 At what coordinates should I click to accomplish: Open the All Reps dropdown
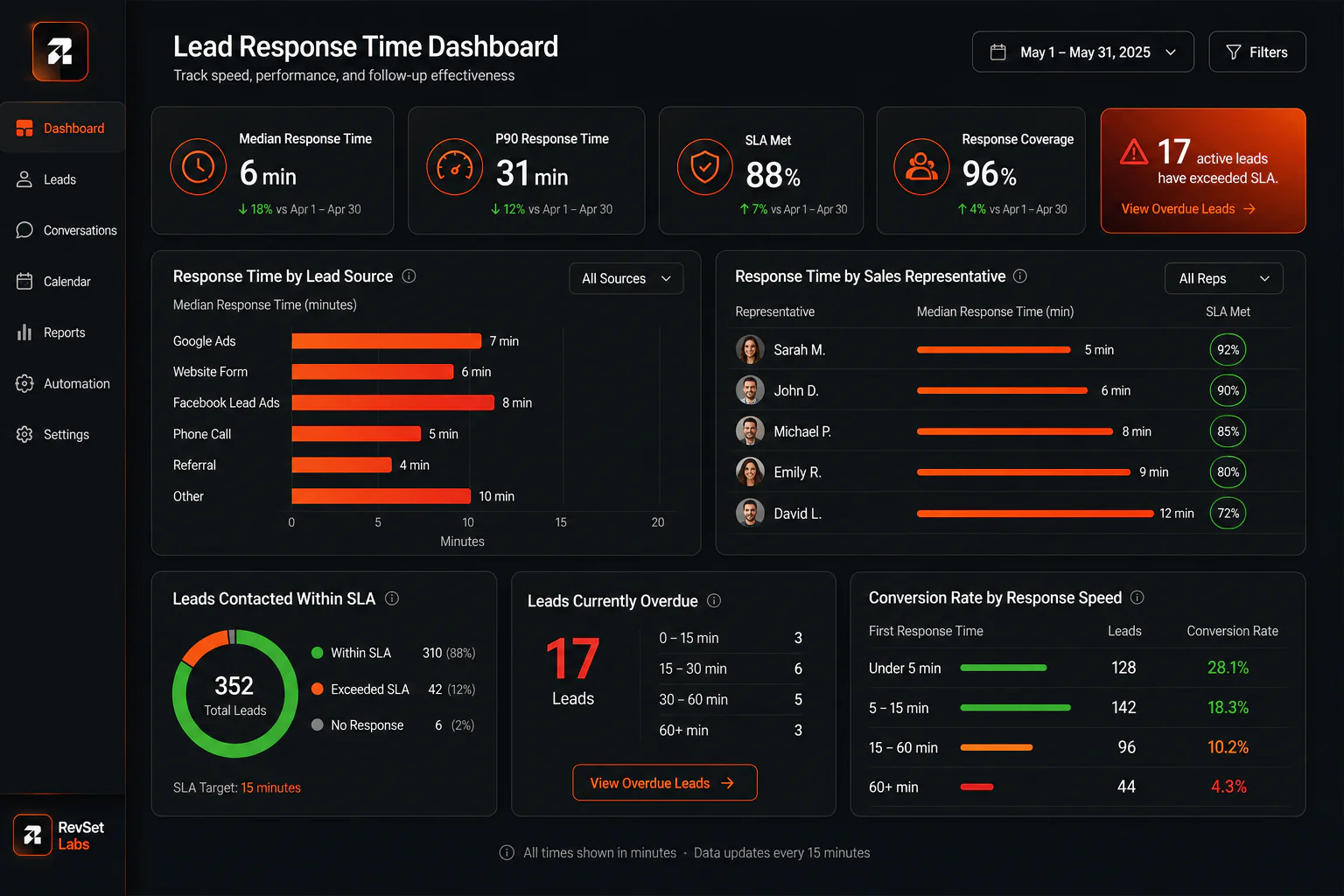[x=1224, y=278]
